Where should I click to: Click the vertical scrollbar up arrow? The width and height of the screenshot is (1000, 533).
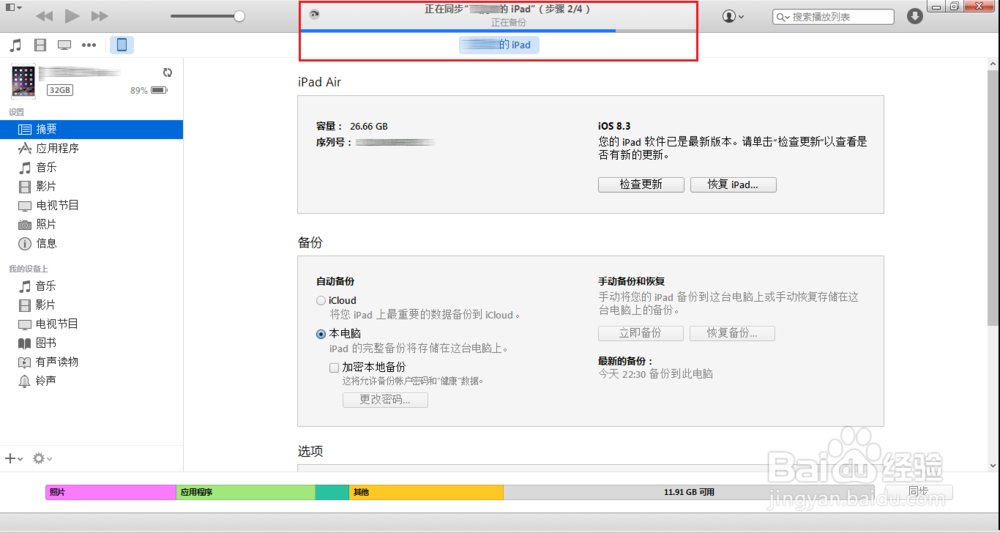(x=993, y=64)
